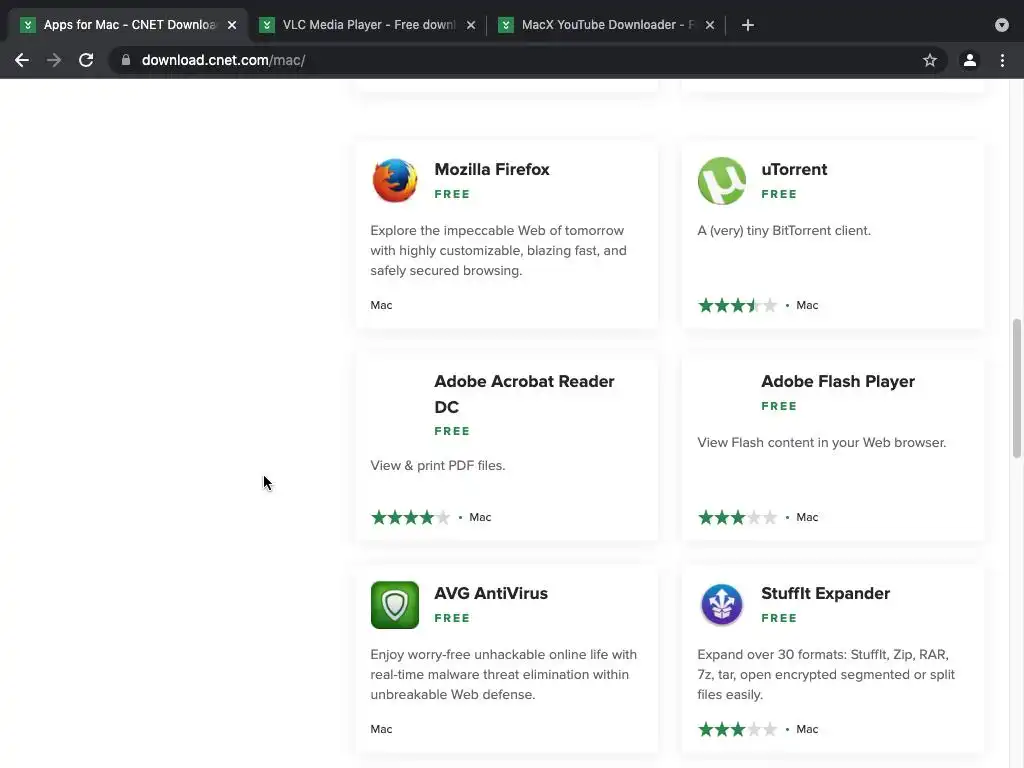Go back using the browser back arrow
Image resolution: width=1024 pixels, height=768 pixels.
pyautogui.click(x=22, y=60)
